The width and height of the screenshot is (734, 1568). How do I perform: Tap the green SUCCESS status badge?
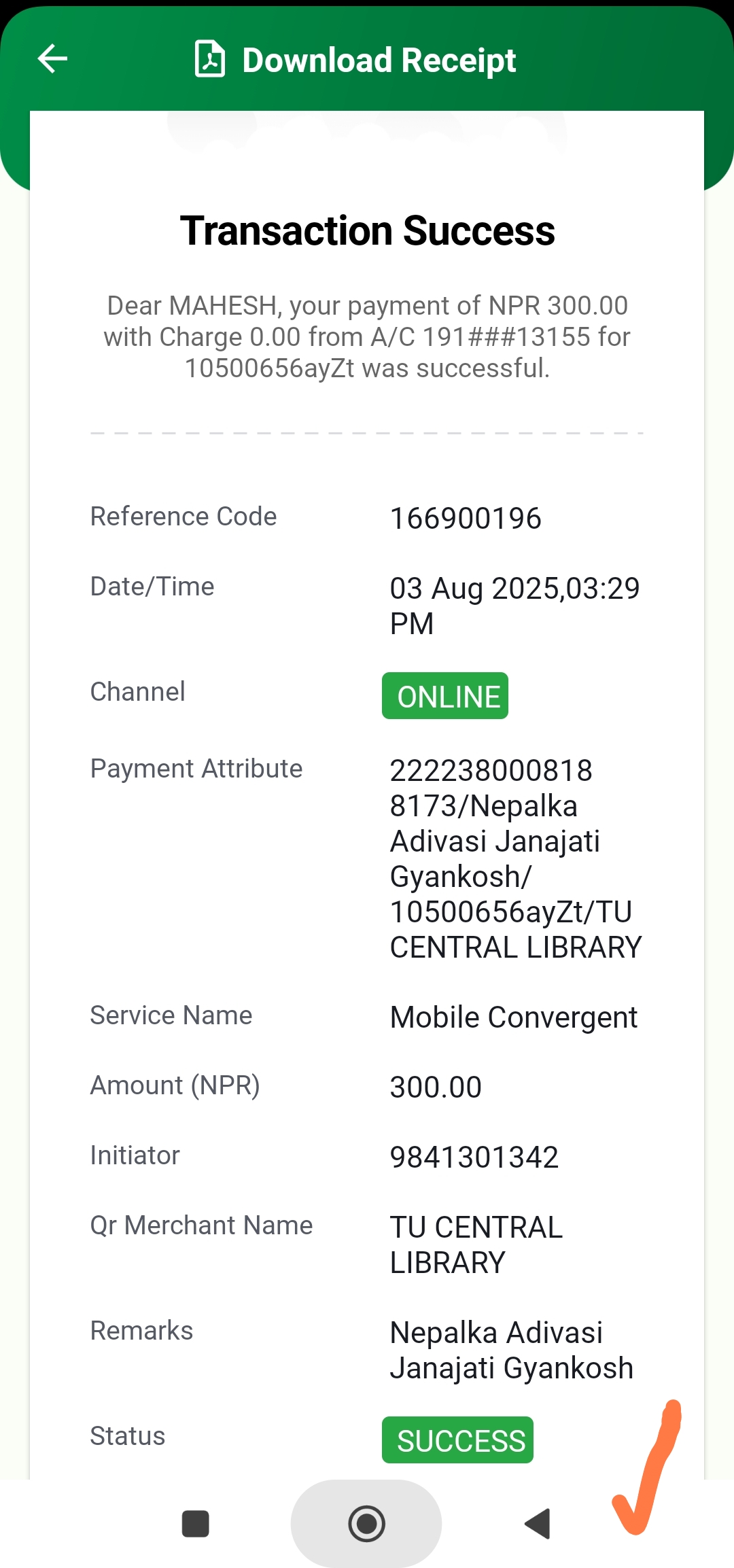[x=457, y=1440]
